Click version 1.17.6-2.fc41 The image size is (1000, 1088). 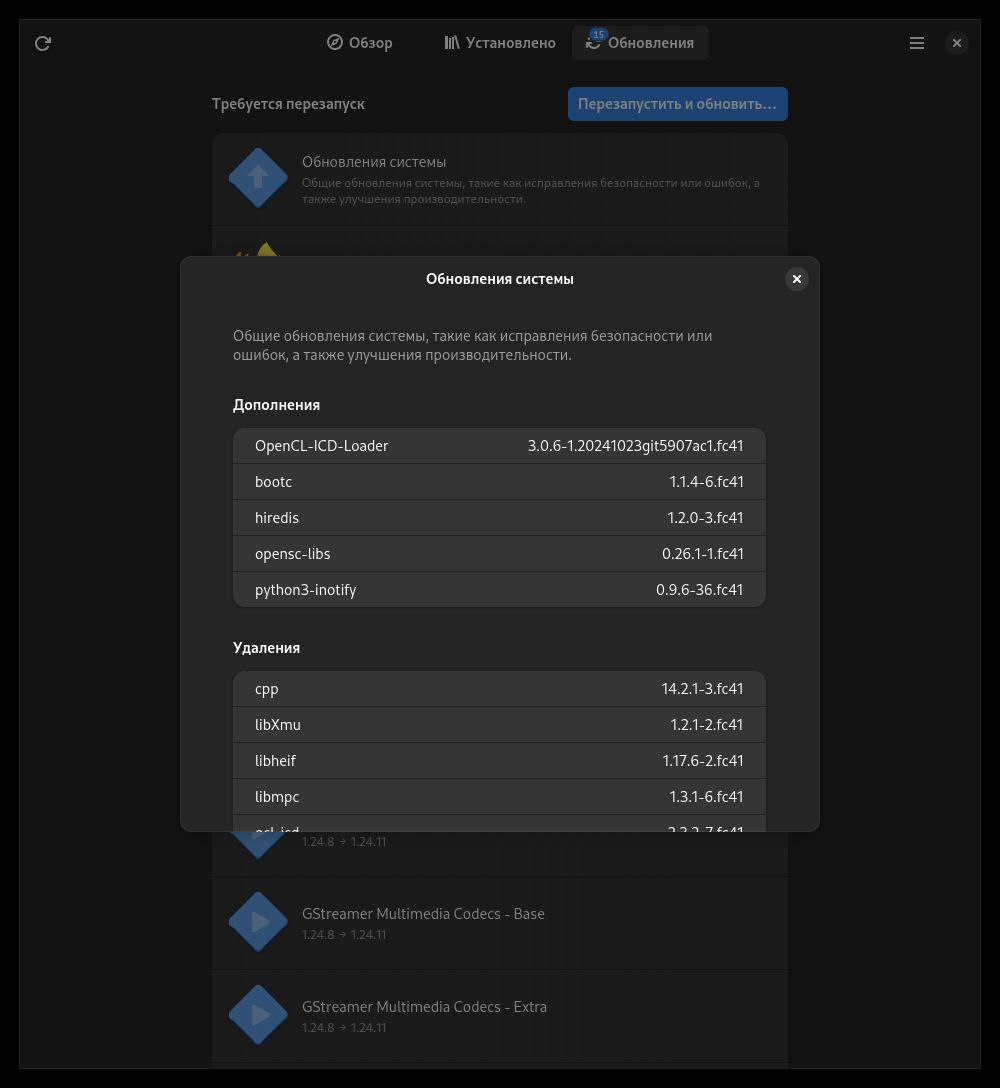click(703, 760)
